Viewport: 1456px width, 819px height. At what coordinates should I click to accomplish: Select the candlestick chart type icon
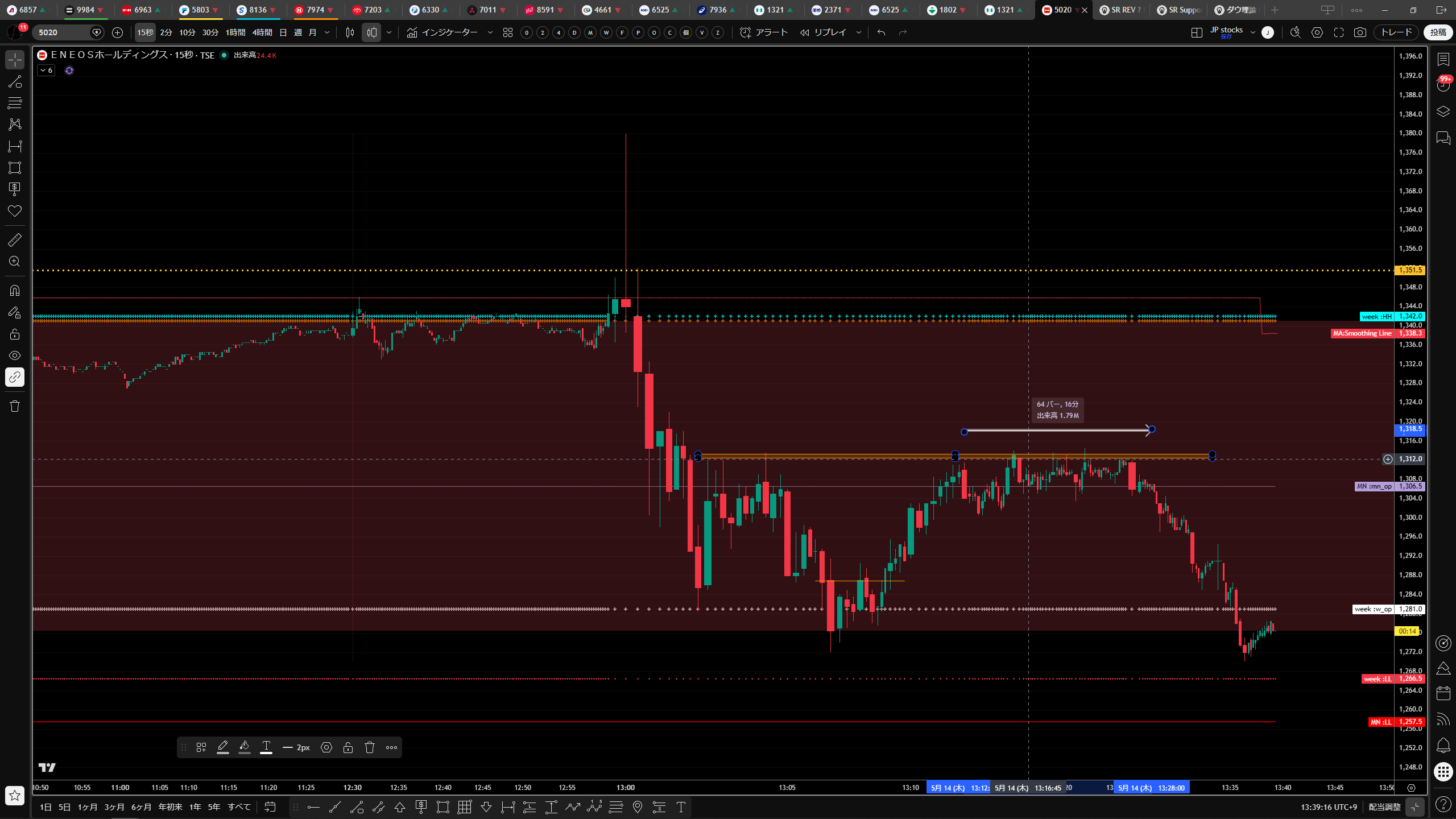pos(371,32)
